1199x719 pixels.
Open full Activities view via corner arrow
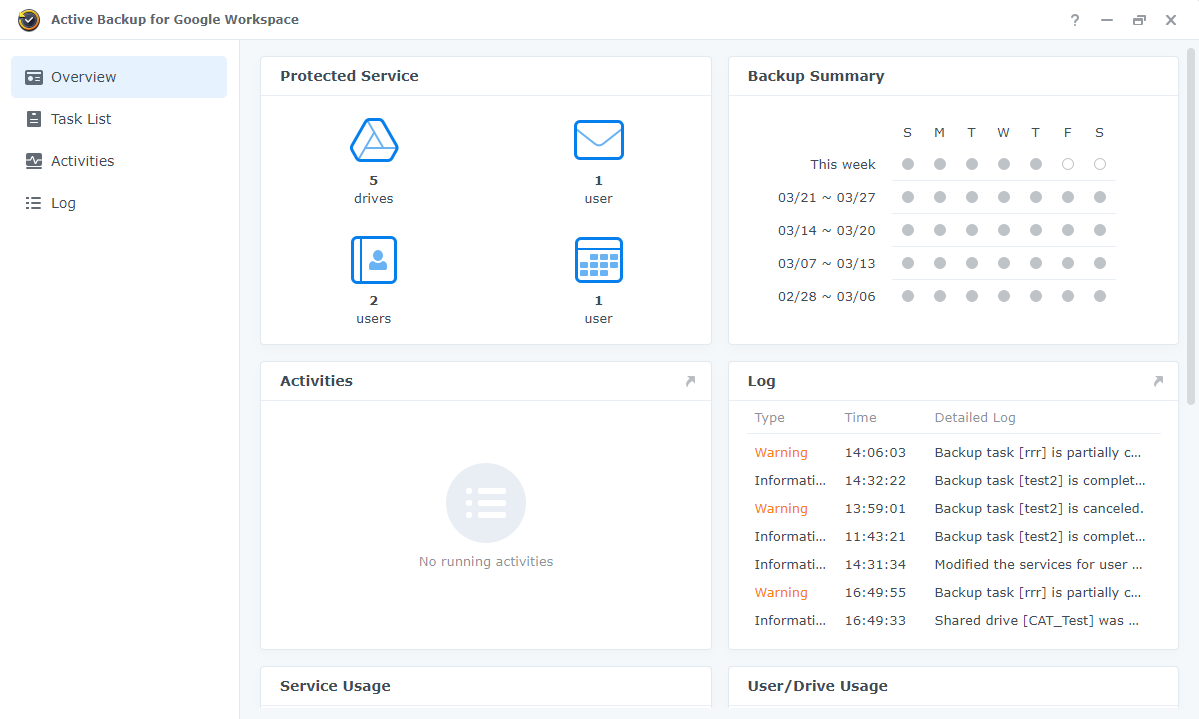689,381
